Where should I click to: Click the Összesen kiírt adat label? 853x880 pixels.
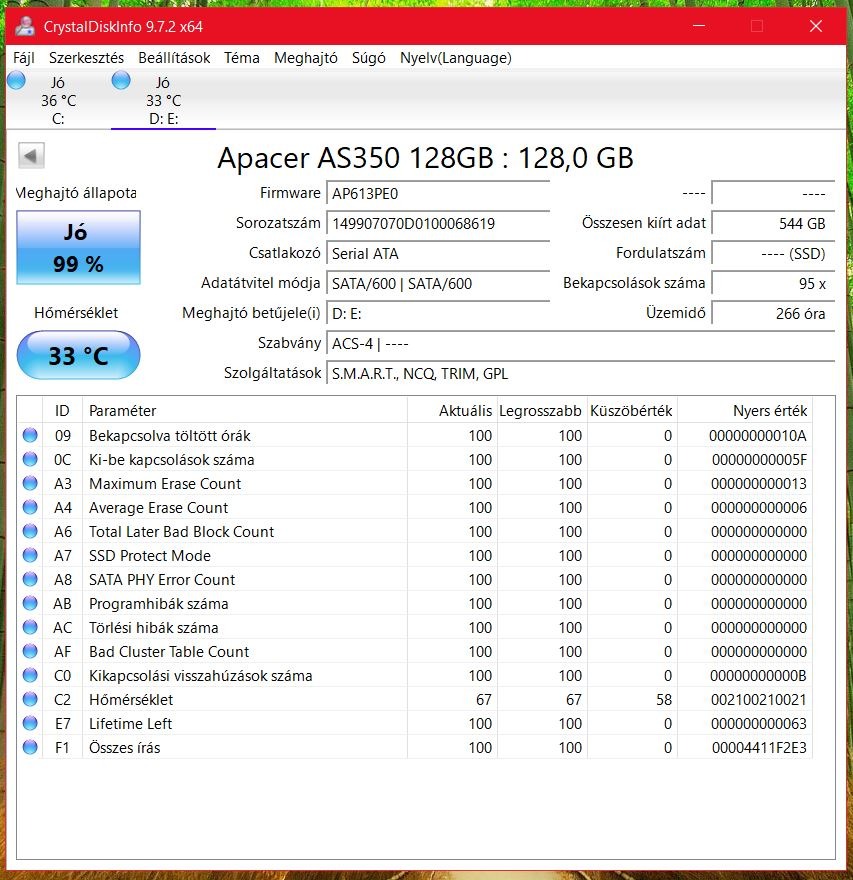tap(644, 223)
